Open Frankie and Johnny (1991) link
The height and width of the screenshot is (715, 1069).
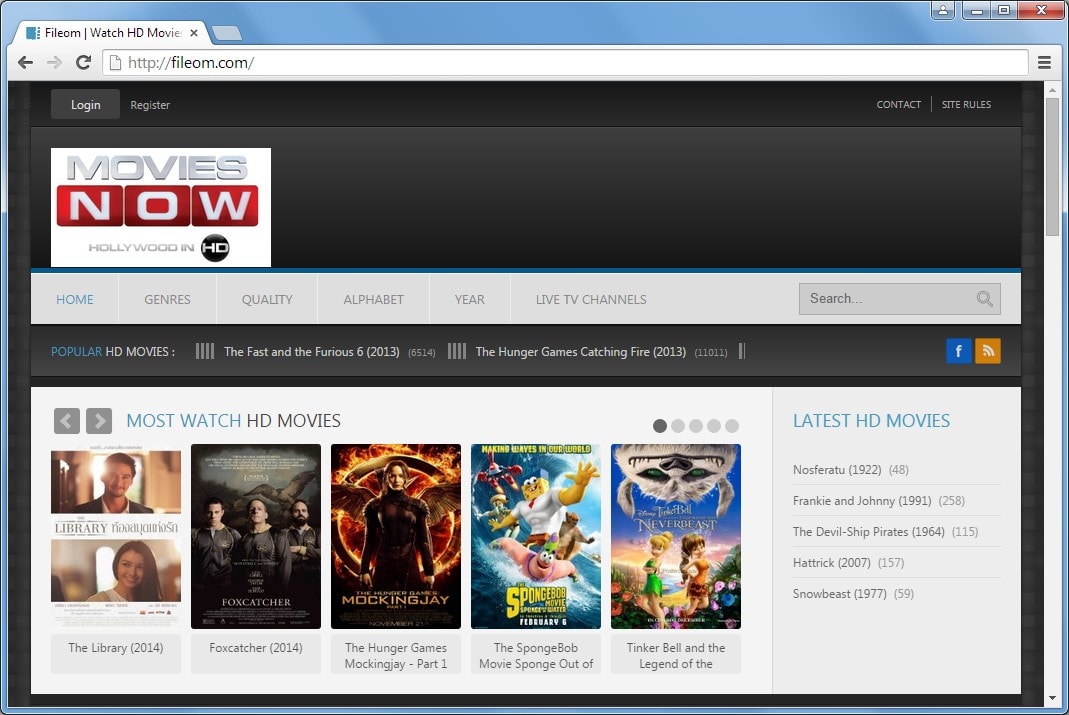pyautogui.click(x=862, y=501)
